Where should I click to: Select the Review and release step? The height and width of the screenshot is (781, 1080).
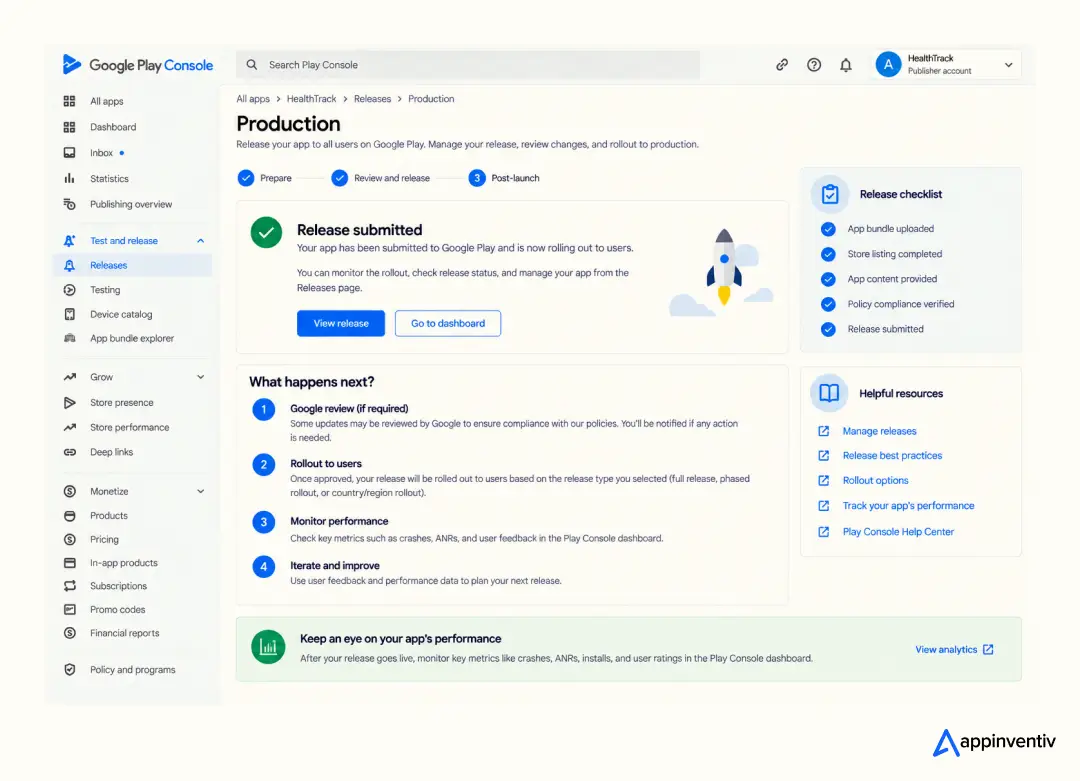(x=381, y=178)
